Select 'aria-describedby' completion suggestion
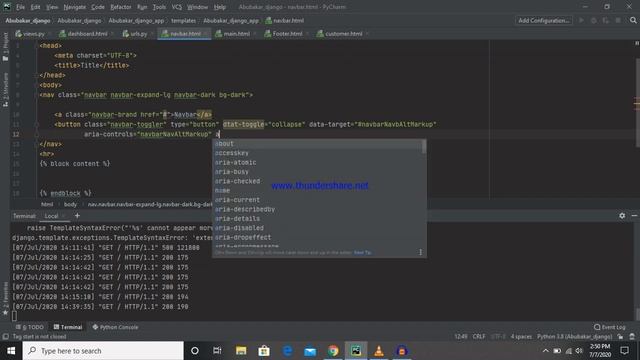 point(317,209)
